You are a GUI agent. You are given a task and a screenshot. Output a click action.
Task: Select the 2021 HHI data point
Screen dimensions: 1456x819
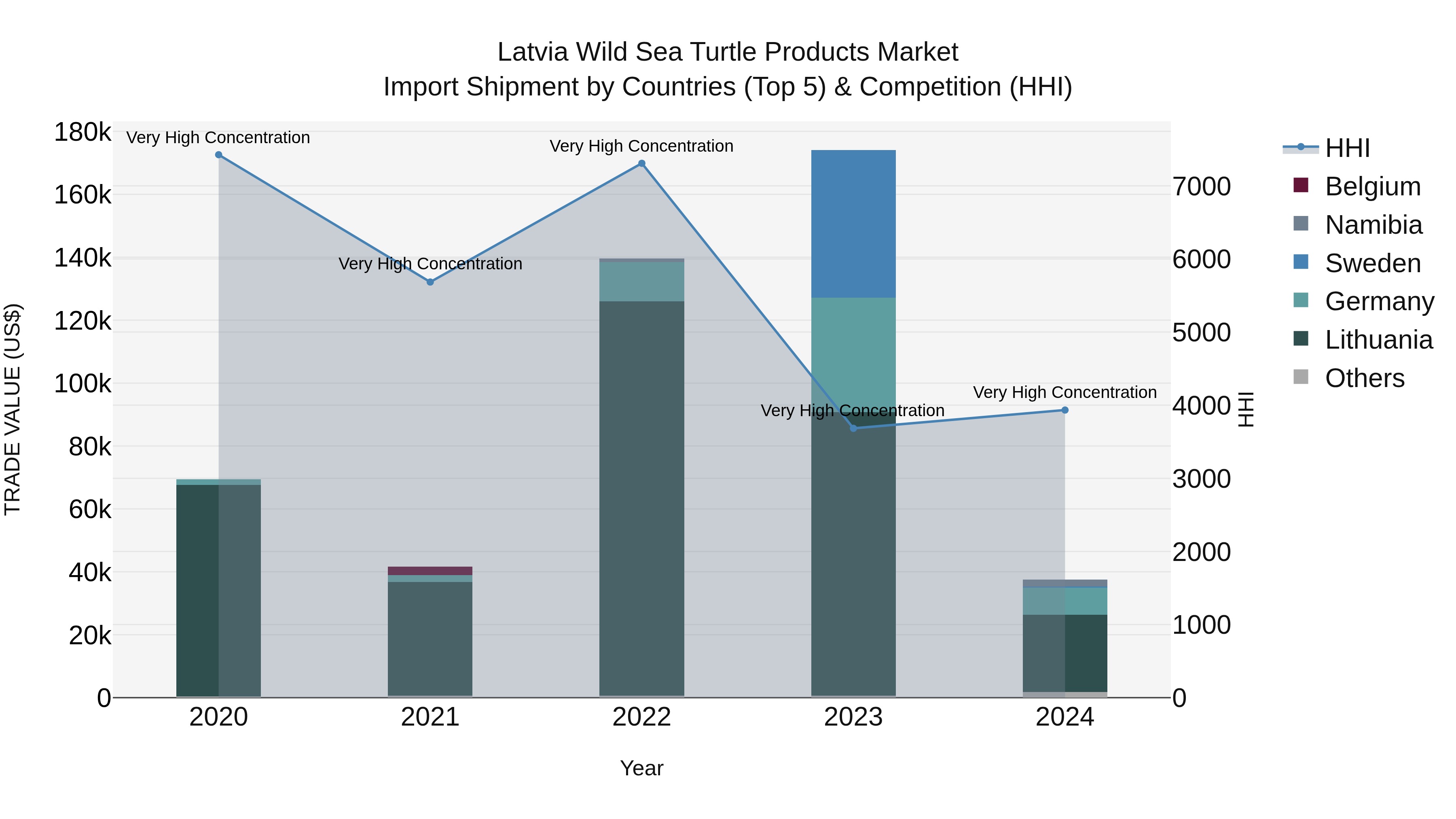(430, 282)
